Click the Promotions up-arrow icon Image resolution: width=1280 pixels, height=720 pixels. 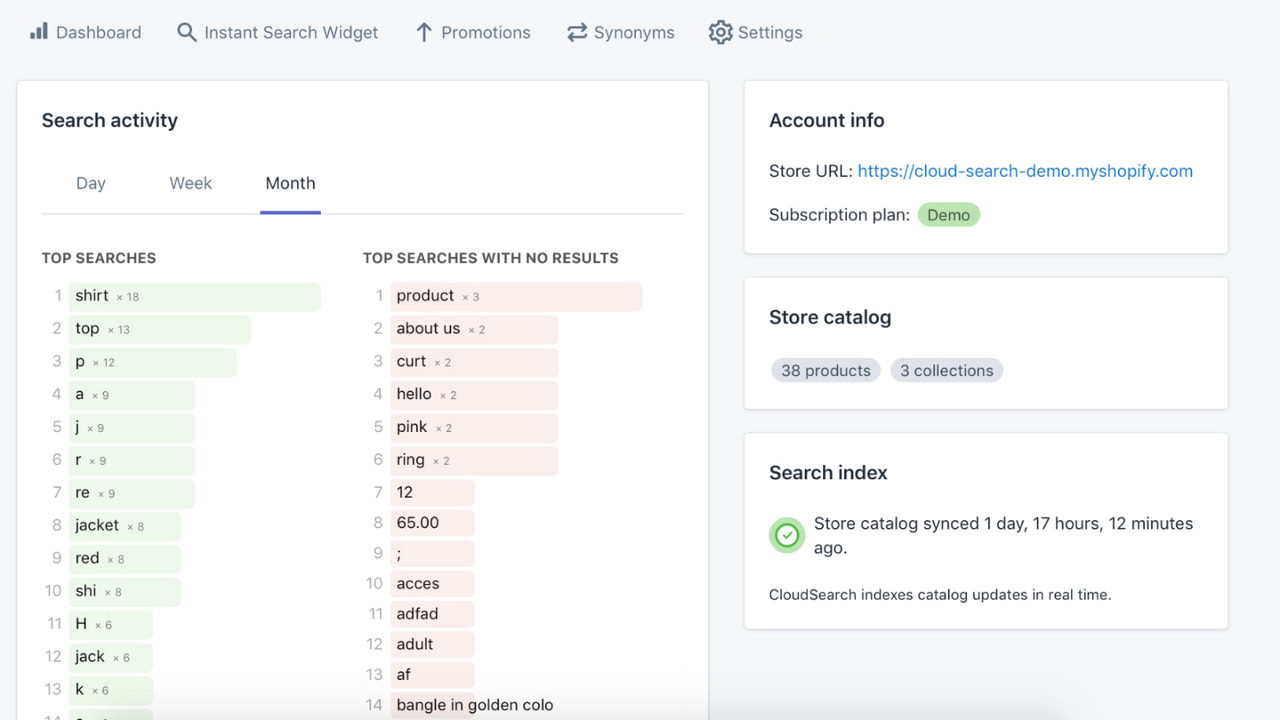tap(423, 31)
